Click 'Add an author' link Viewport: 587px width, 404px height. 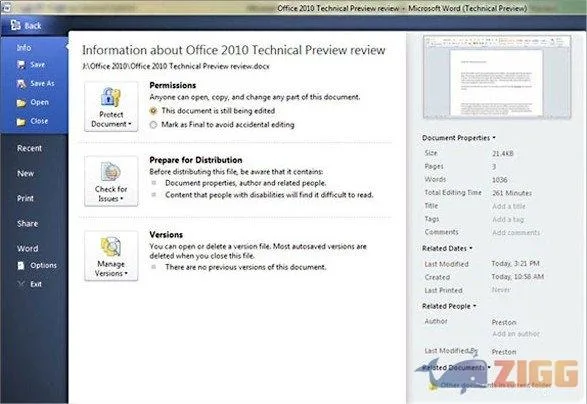[516, 334]
